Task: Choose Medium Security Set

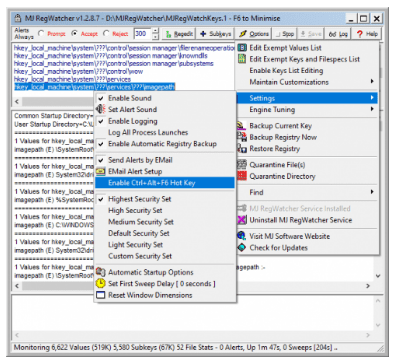Action: click(x=165, y=222)
